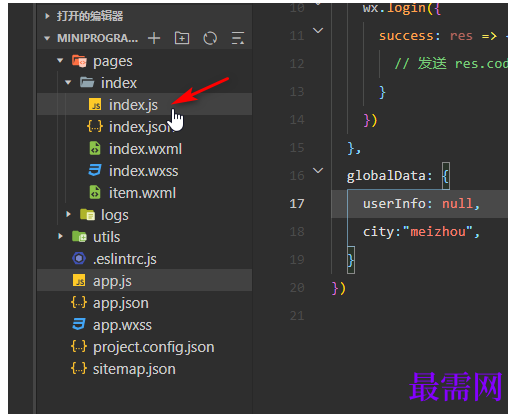
Task: Click the new folder icon
Action: click(182, 38)
